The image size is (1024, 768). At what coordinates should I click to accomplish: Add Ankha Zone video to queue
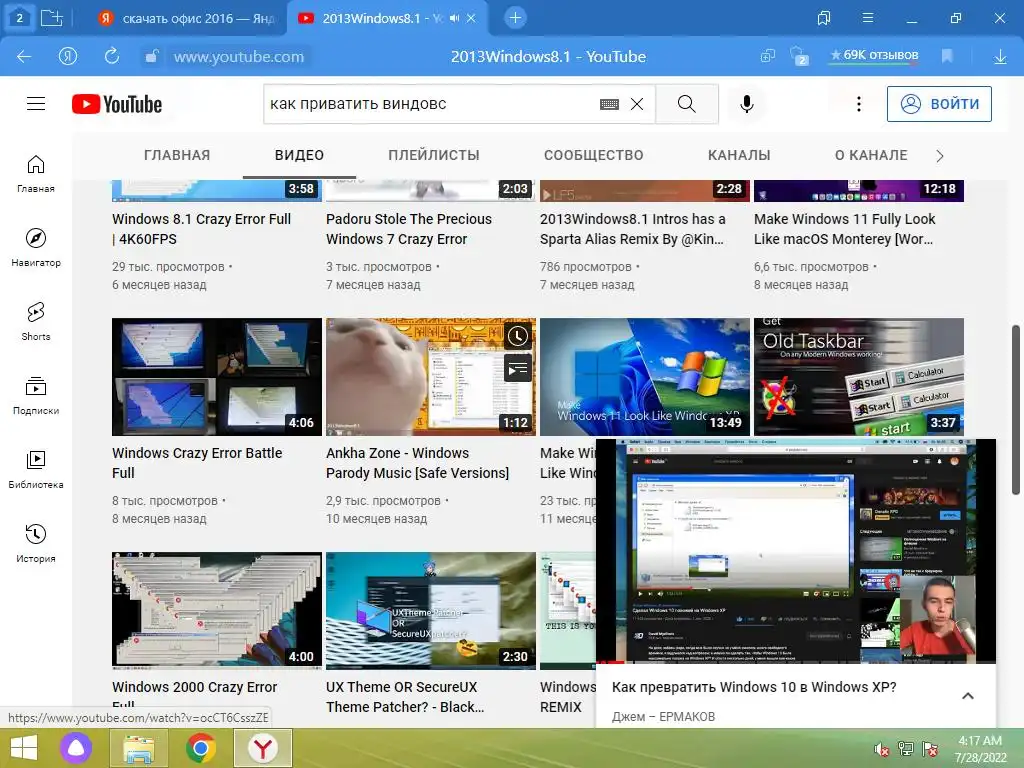[517, 369]
